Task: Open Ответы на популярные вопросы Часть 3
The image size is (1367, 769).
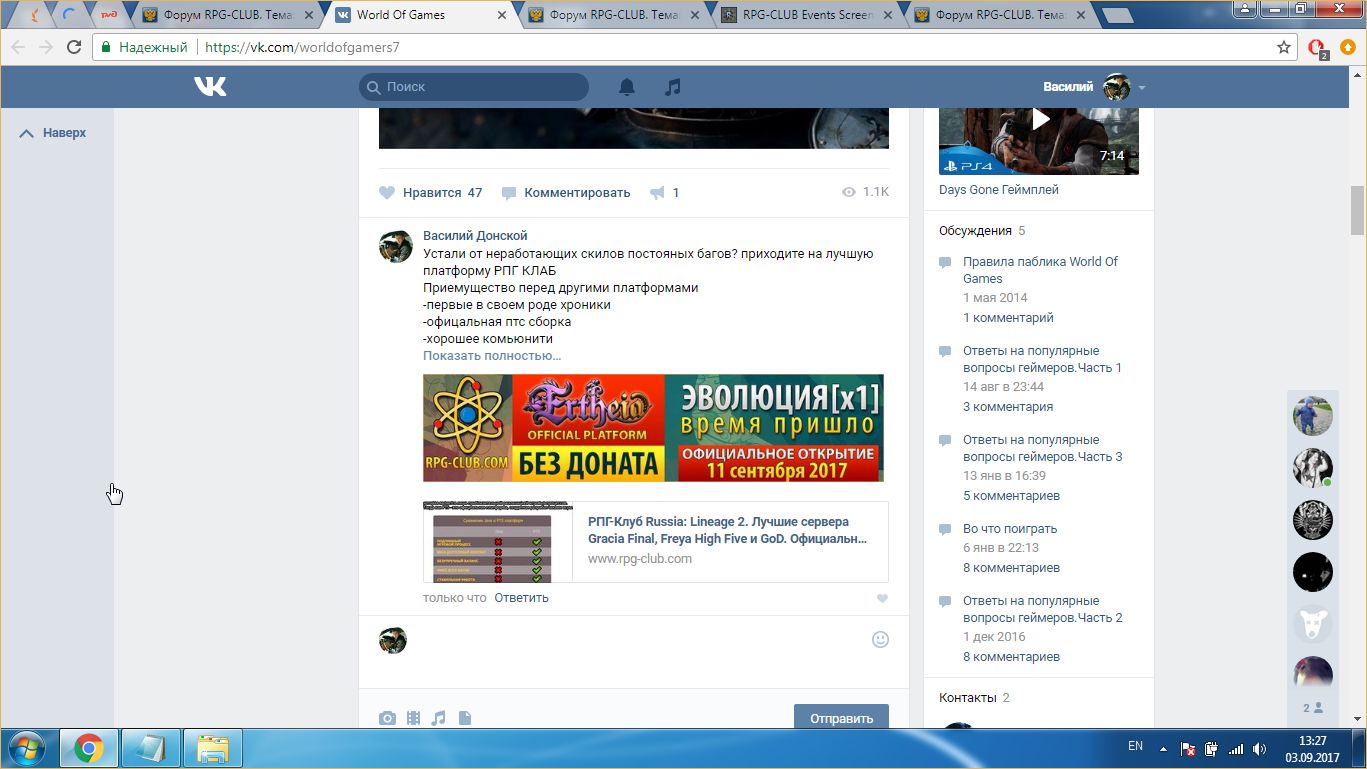Action: click(1042, 448)
